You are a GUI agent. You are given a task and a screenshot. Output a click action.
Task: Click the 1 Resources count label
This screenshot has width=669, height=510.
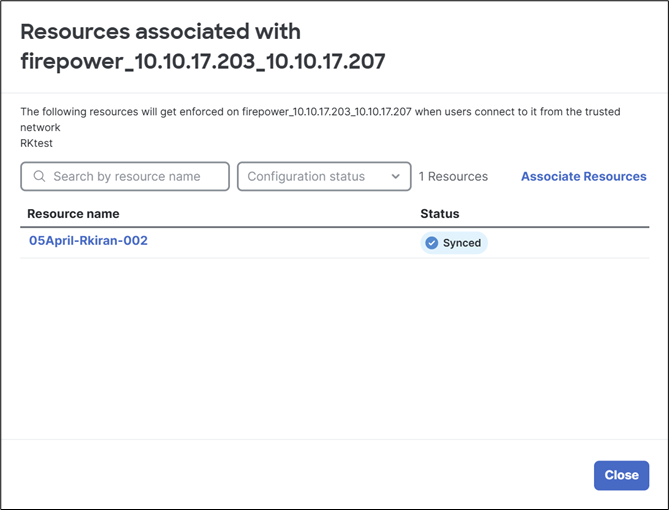click(453, 176)
